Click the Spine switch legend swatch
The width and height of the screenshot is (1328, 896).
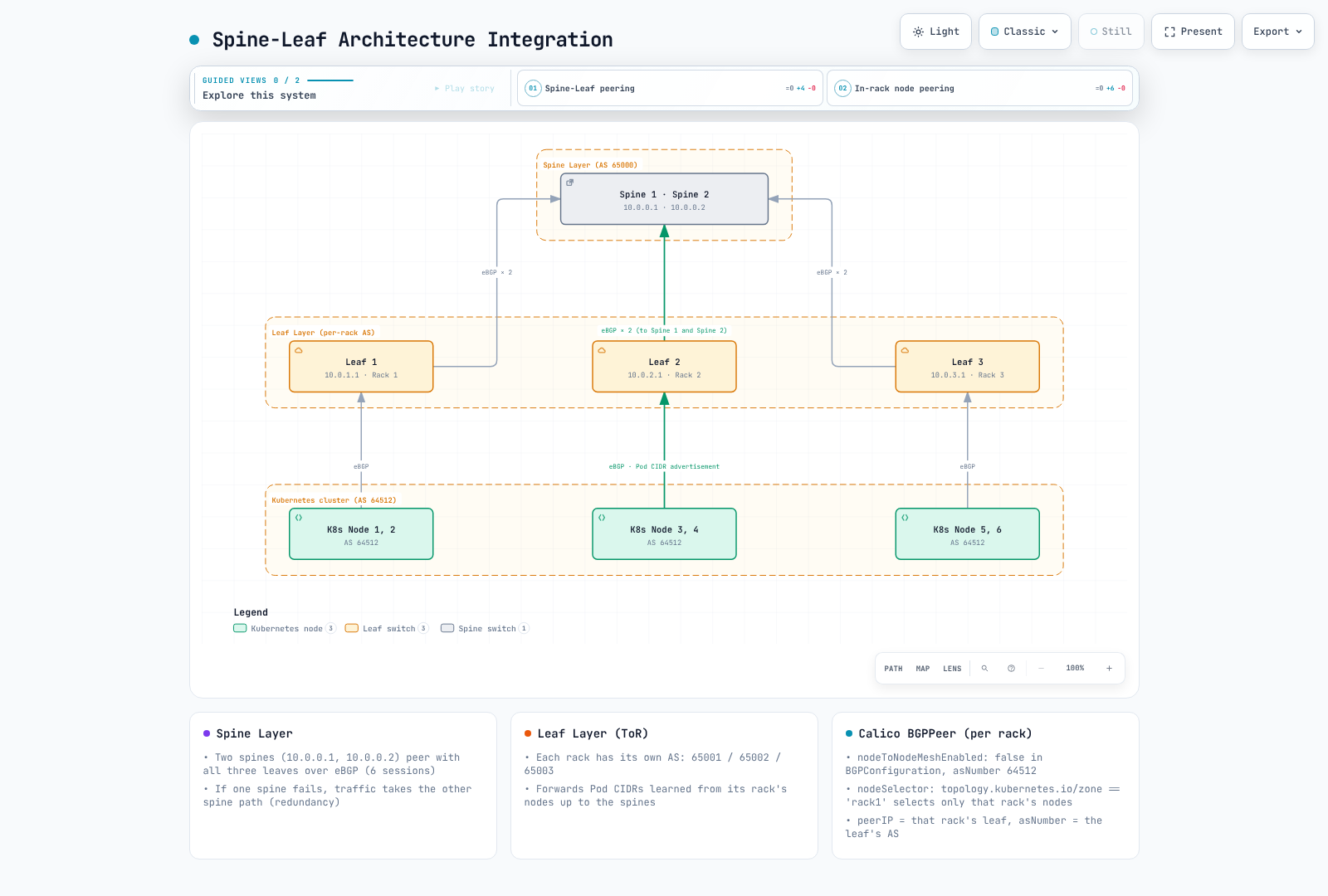point(447,629)
